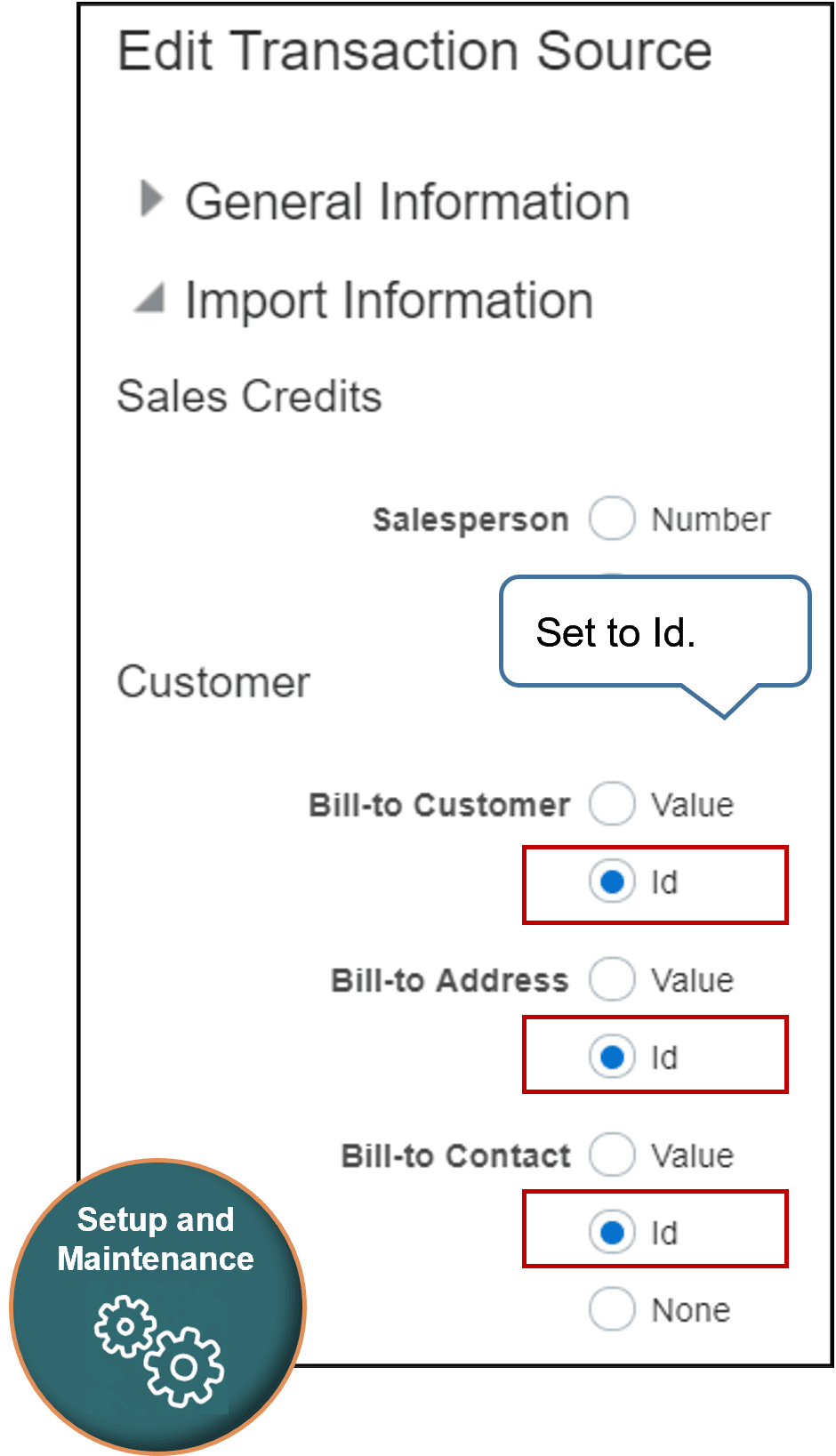
Task: Select the Bill-to Customer field label
Action: [x=438, y=803]
